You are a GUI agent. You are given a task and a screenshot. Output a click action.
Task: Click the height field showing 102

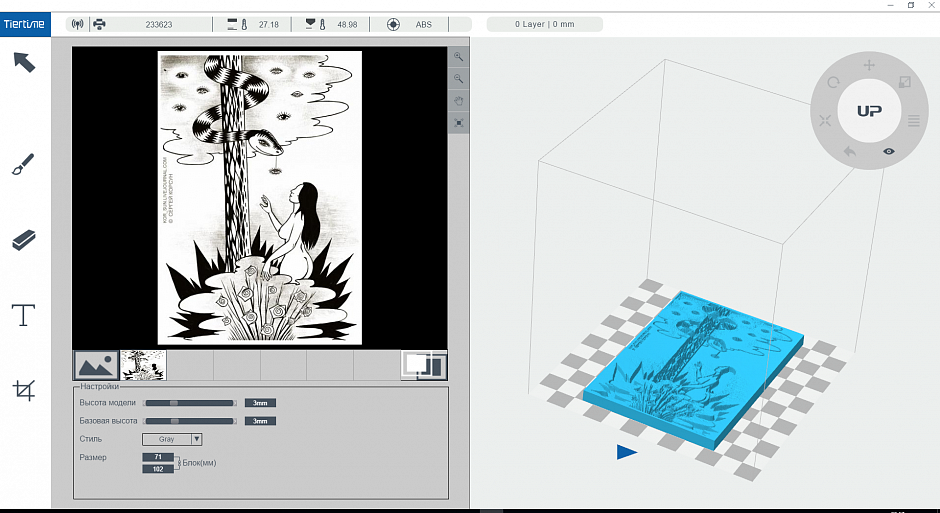coord(158,469)
